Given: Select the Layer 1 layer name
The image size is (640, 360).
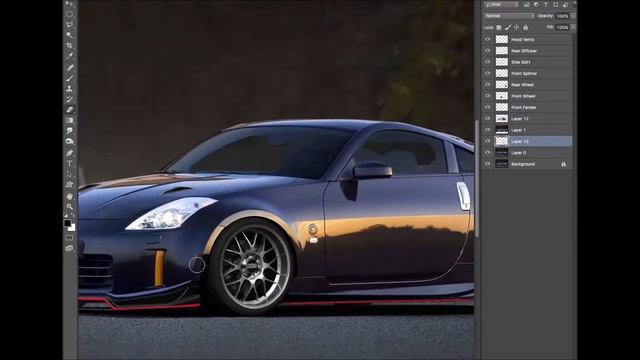Looking at the screenshot, I should tap(518, 130).
